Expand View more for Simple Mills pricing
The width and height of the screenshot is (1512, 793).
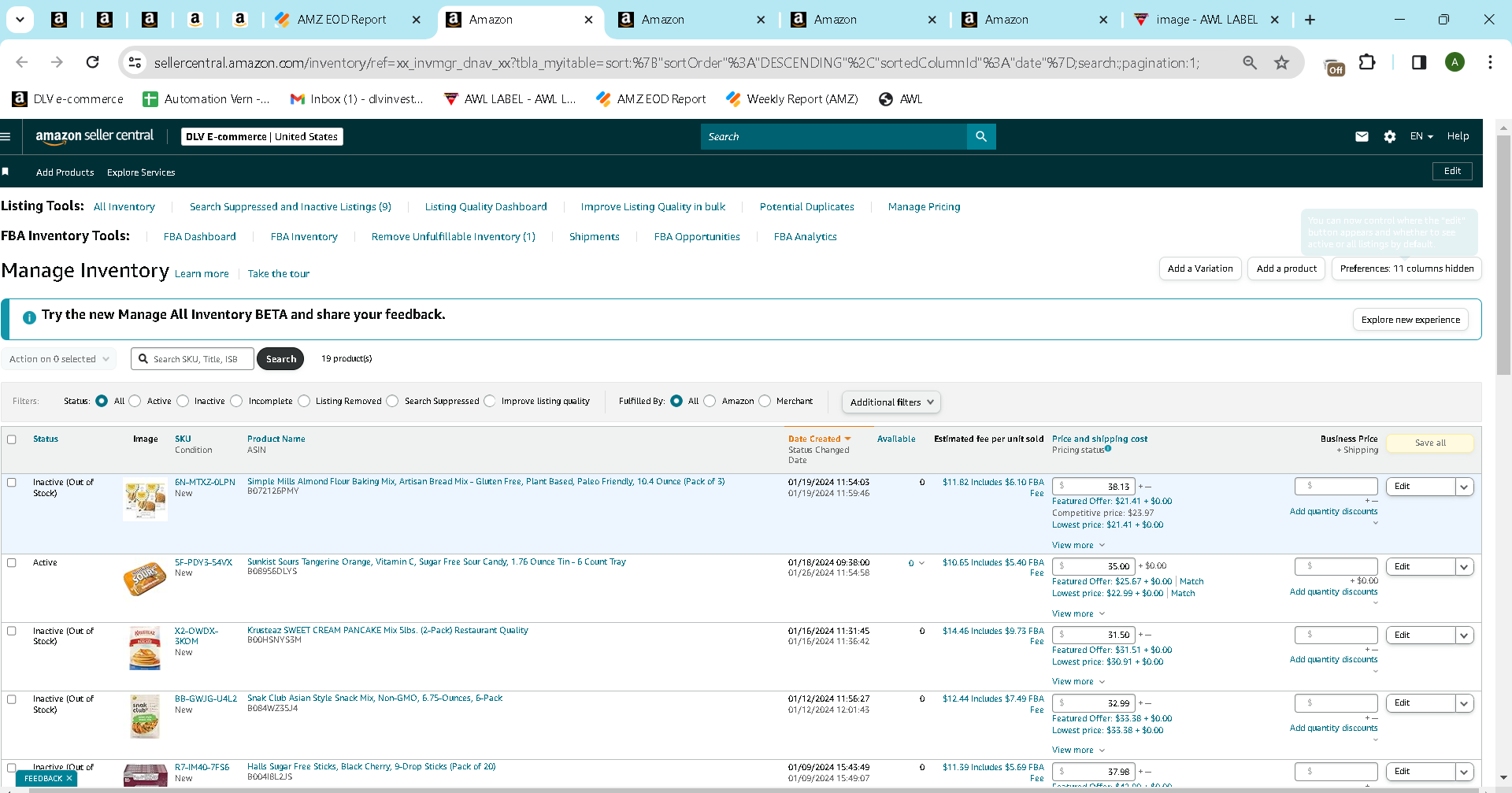(x=1078, y=545)
